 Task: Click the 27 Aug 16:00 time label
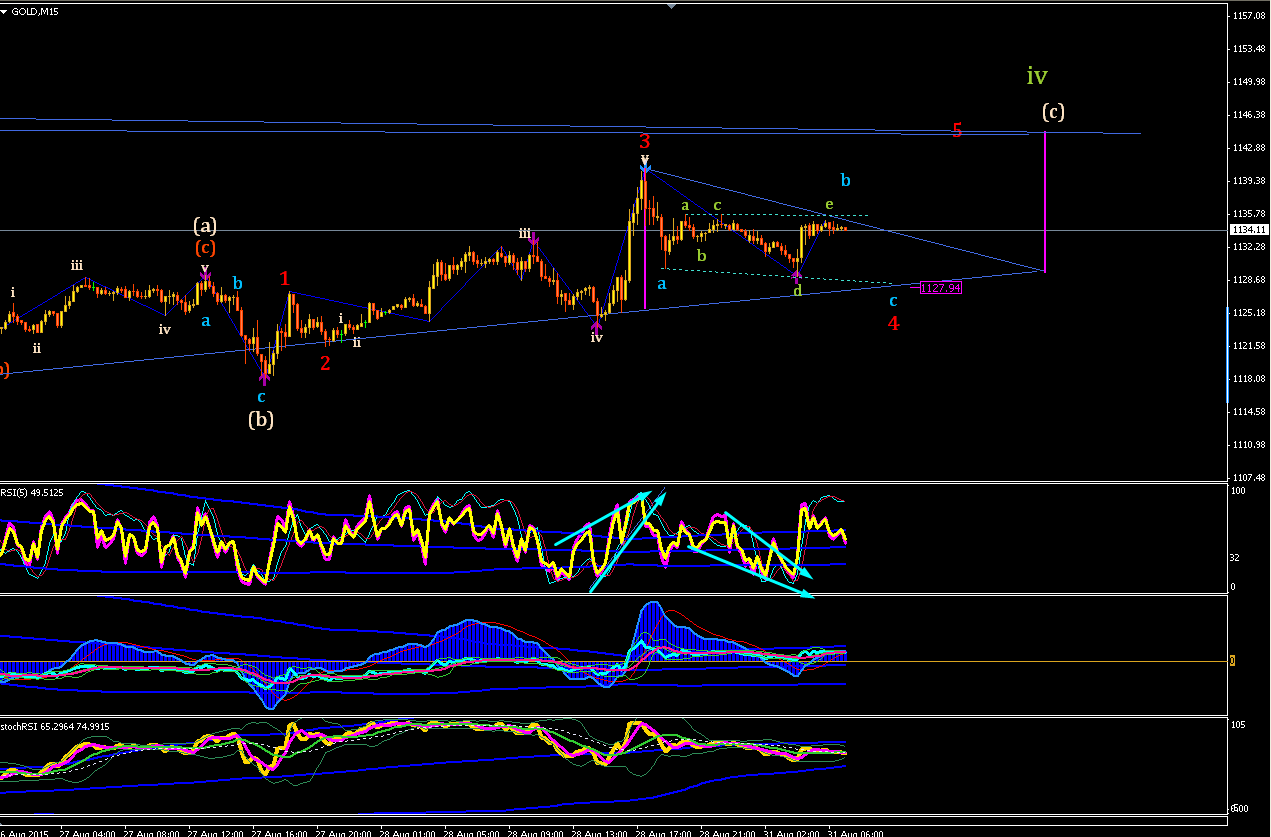pos(280,832)
